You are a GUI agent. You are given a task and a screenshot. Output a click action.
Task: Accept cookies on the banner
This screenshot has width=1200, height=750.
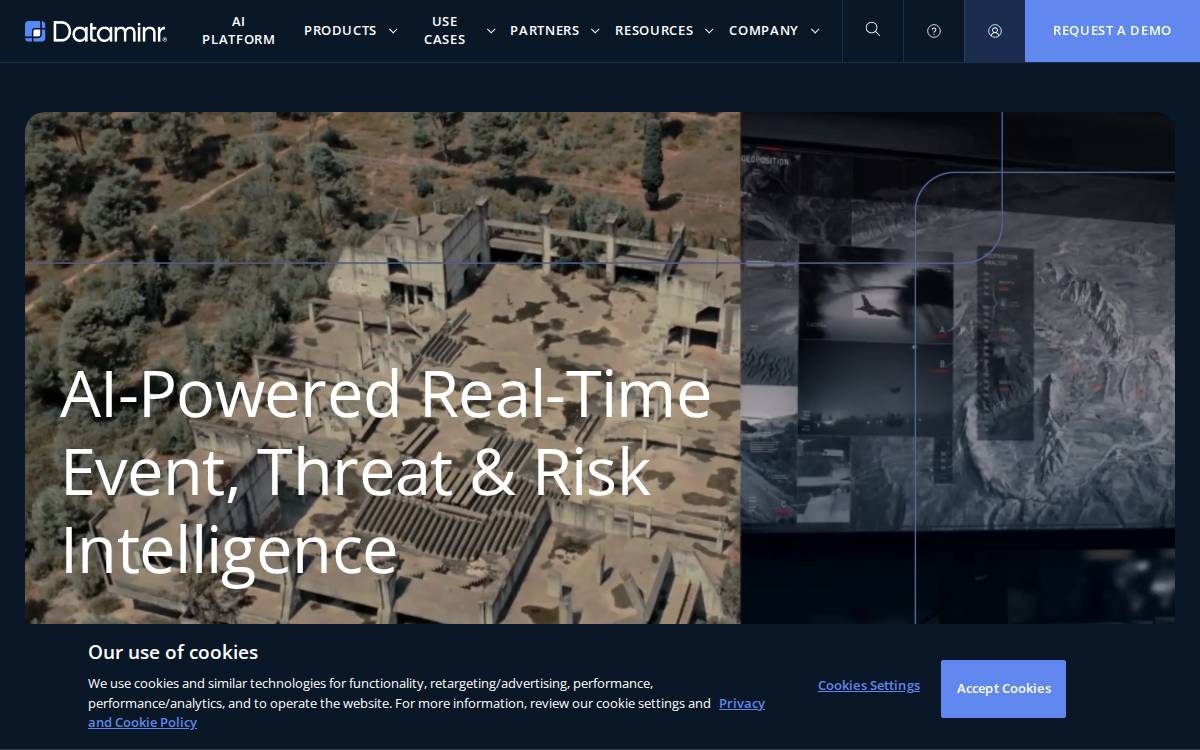pos(1003,689)
